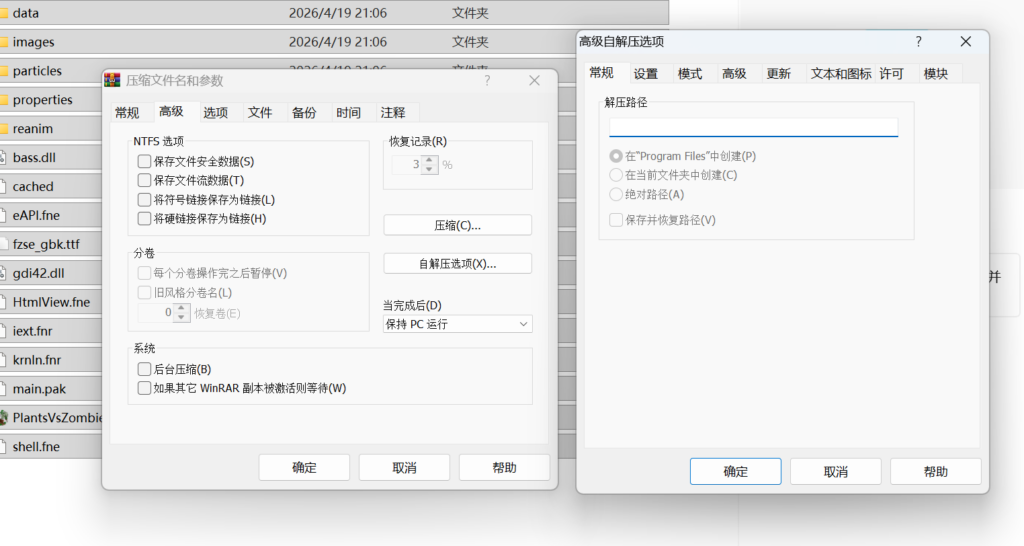Image resolution: width=1024 pixels, height=546 pixels.
Task: Click the up arrow on 恢复记录 percentage spinner
Action: coord(430,160)
